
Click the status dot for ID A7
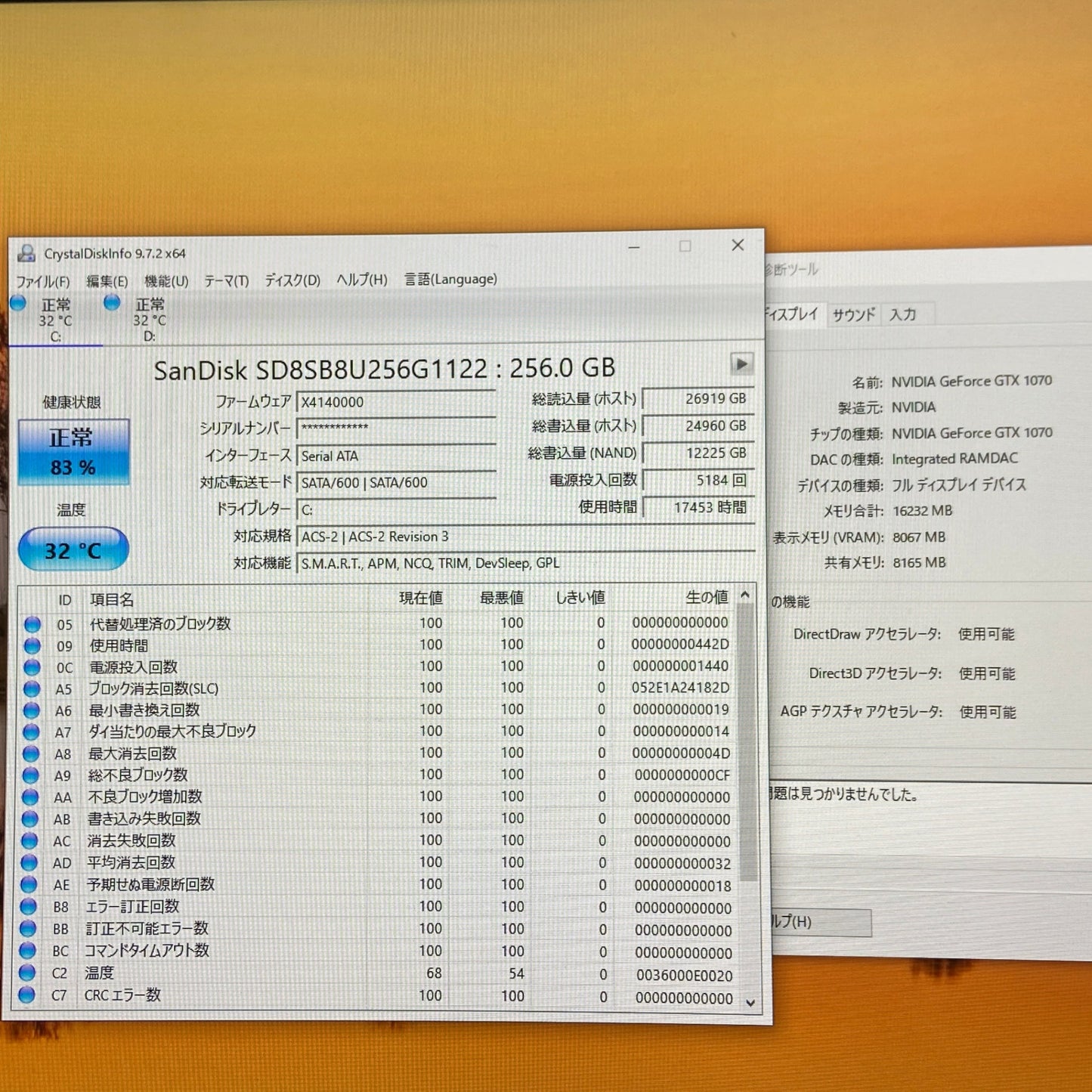(31, 732)
